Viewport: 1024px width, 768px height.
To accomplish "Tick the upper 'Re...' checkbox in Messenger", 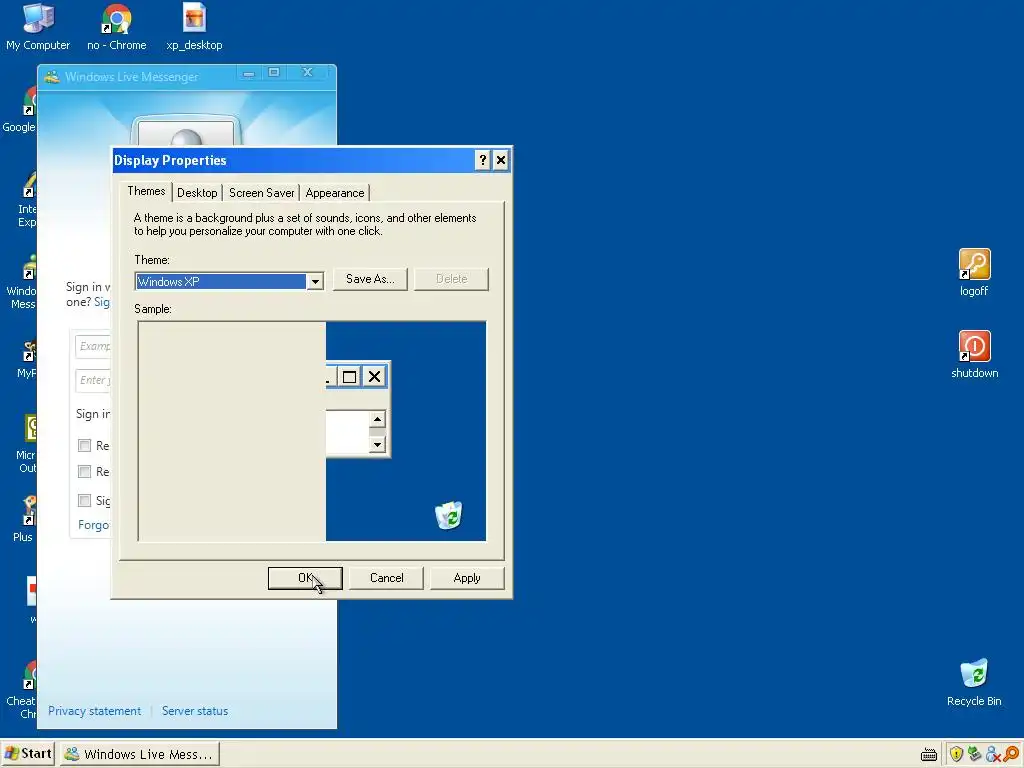I will pyautogui.click(x=84, y=445).
